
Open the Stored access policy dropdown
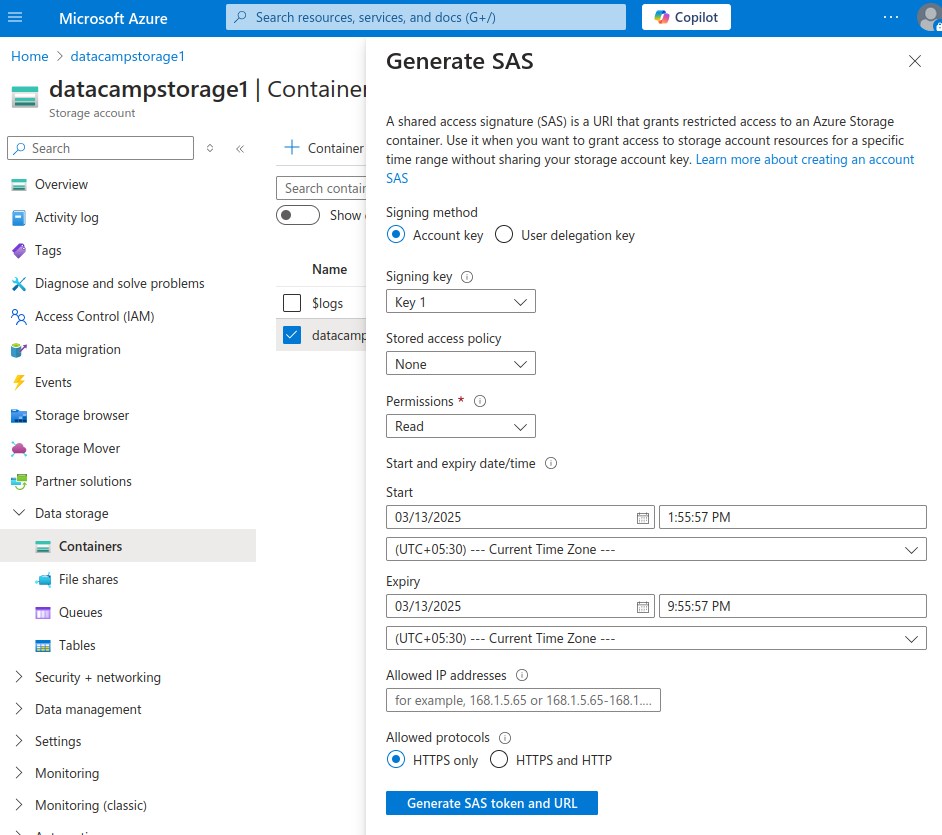coord(461,363)
